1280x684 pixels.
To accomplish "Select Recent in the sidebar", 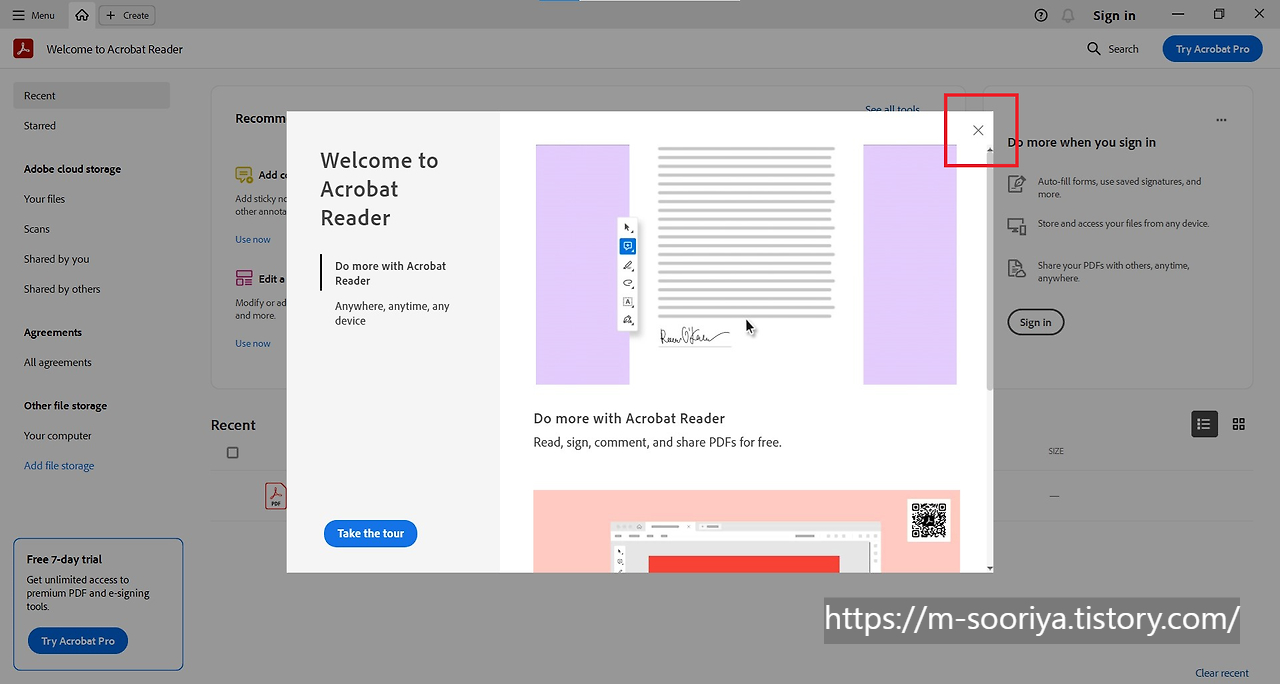I will (91, 96).
